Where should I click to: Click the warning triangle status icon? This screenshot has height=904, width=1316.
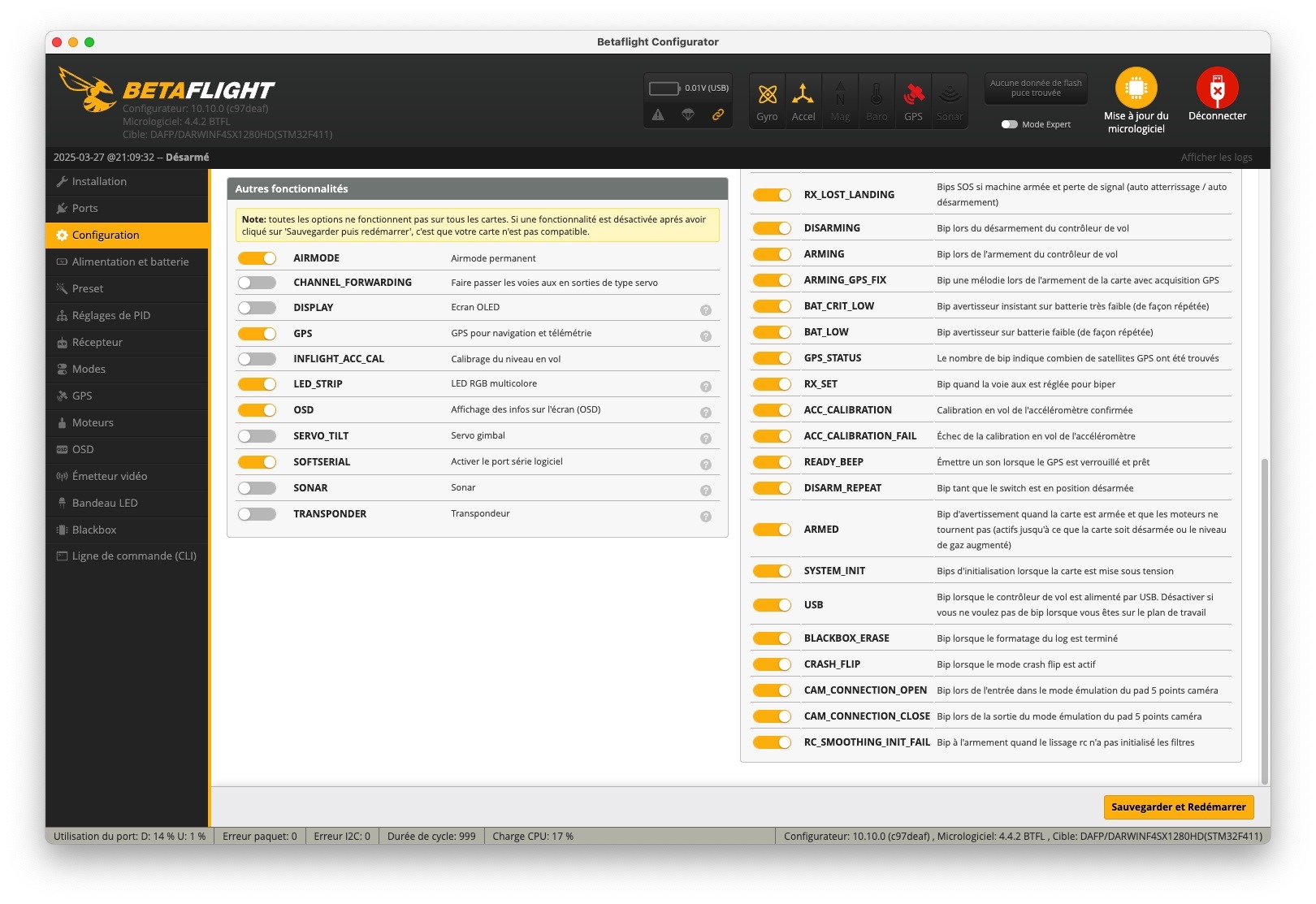point(658,115)
